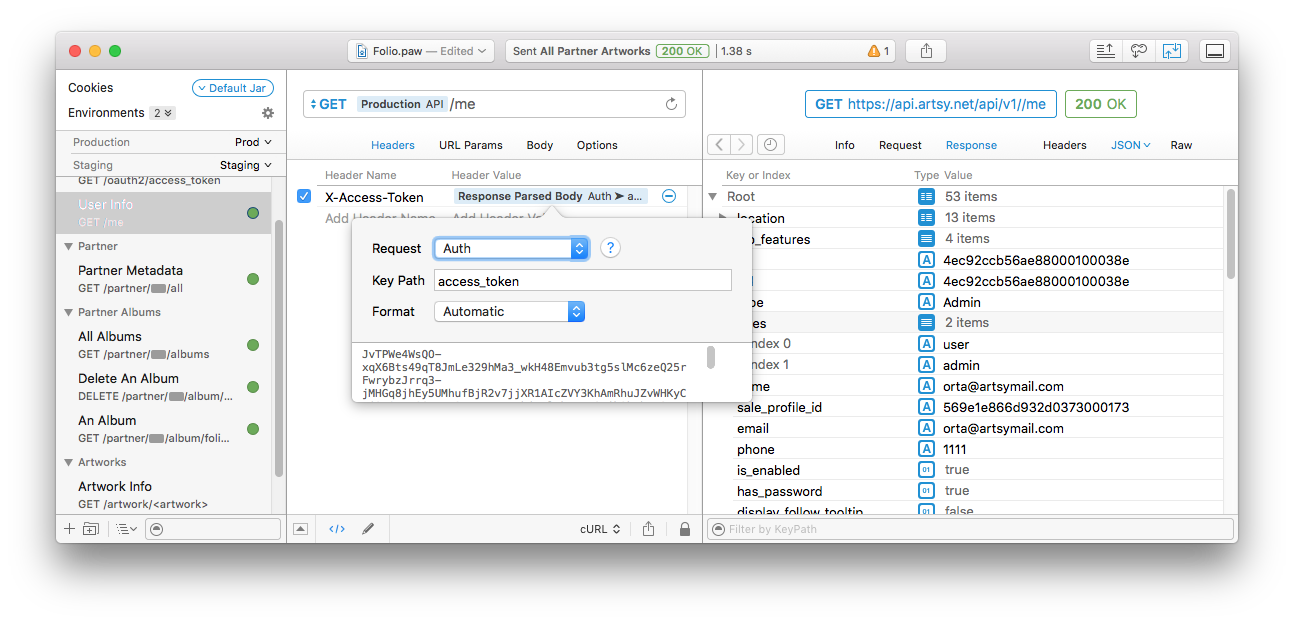This screenshot has height=623, width=1294.
Task: Open the request history clock button
Action: (770, 145)
